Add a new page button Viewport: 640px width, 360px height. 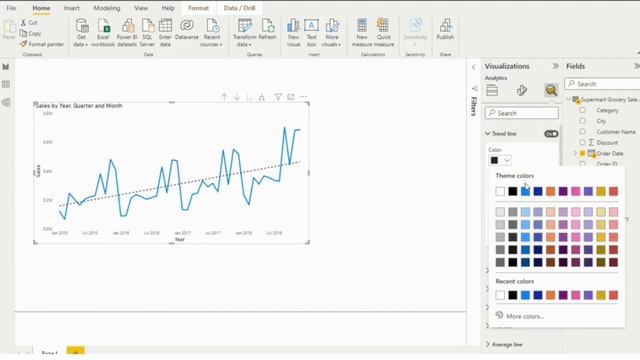(76, 351)
